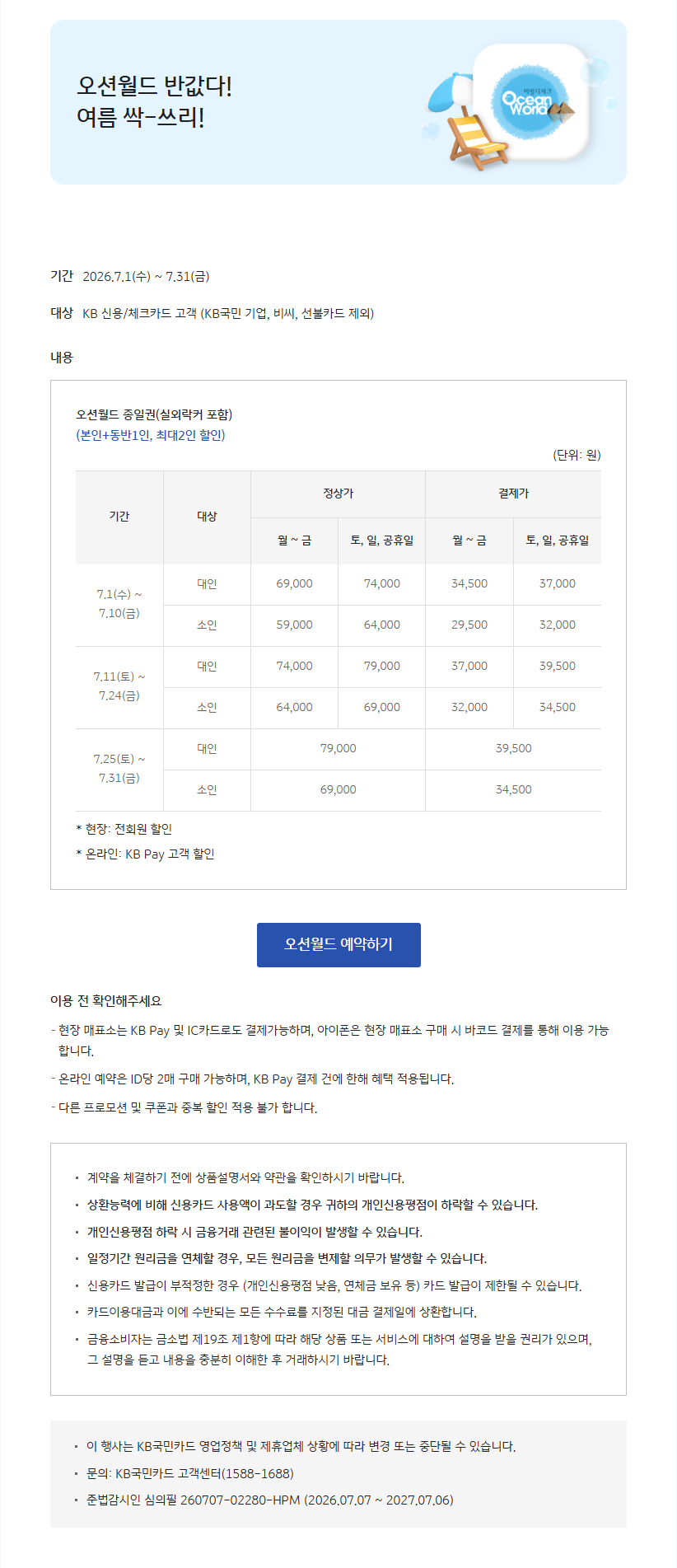Click the 현장: 전회원 할인 footnote

coord(124,829)
